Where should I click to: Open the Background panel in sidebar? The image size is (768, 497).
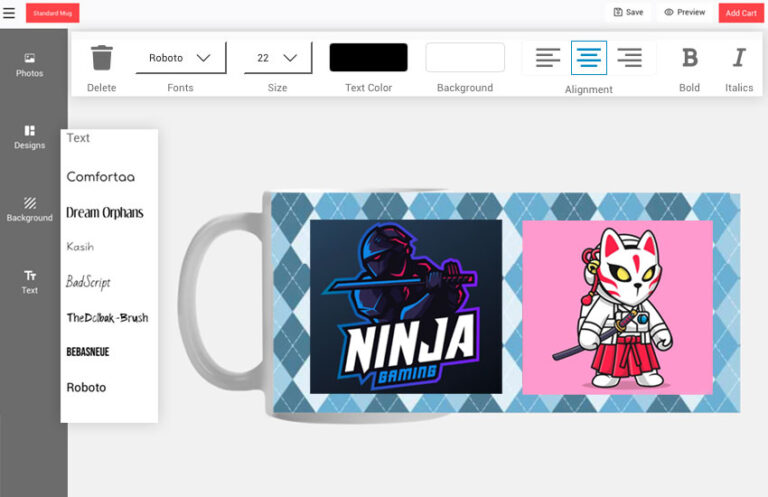tap(30, 209)
